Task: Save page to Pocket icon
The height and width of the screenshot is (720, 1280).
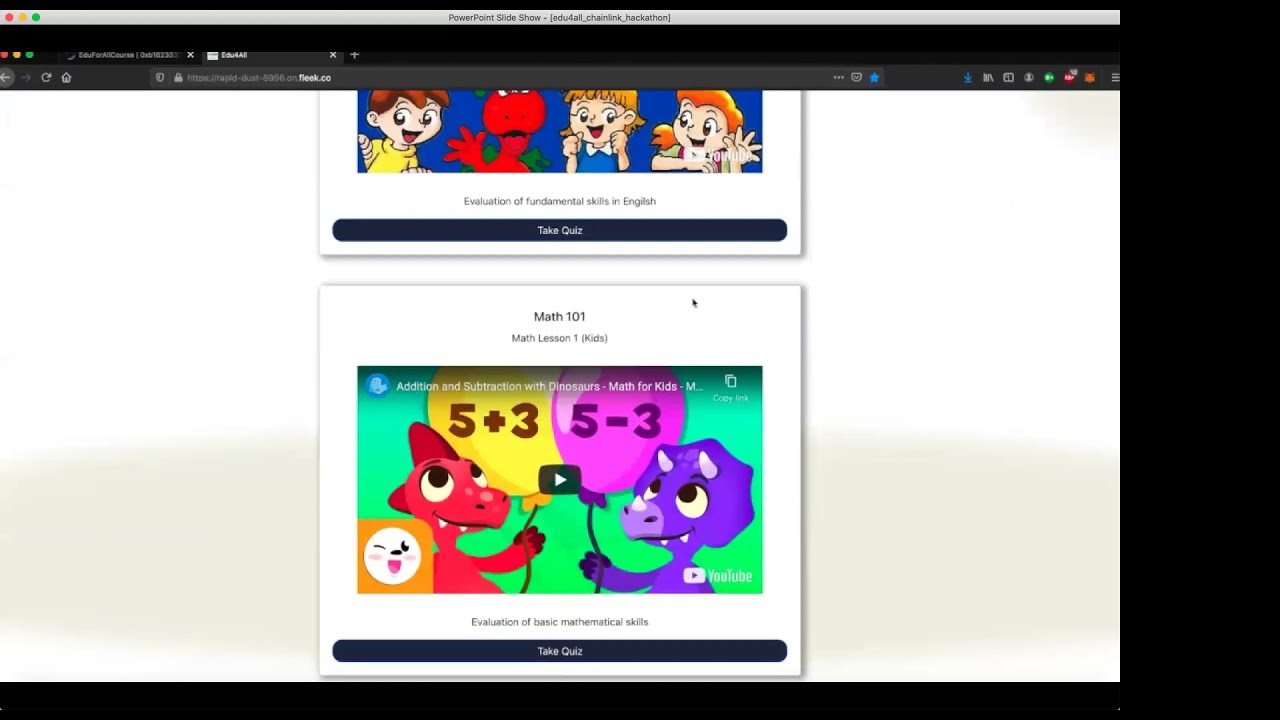Action: tap(857, 77)
